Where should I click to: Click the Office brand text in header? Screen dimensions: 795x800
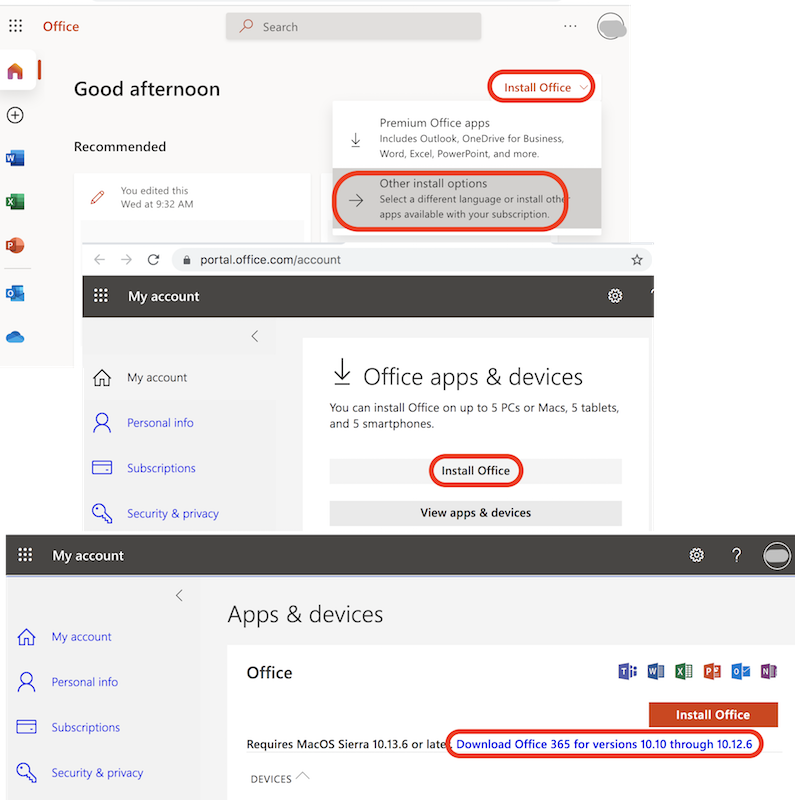coord(61,27)
